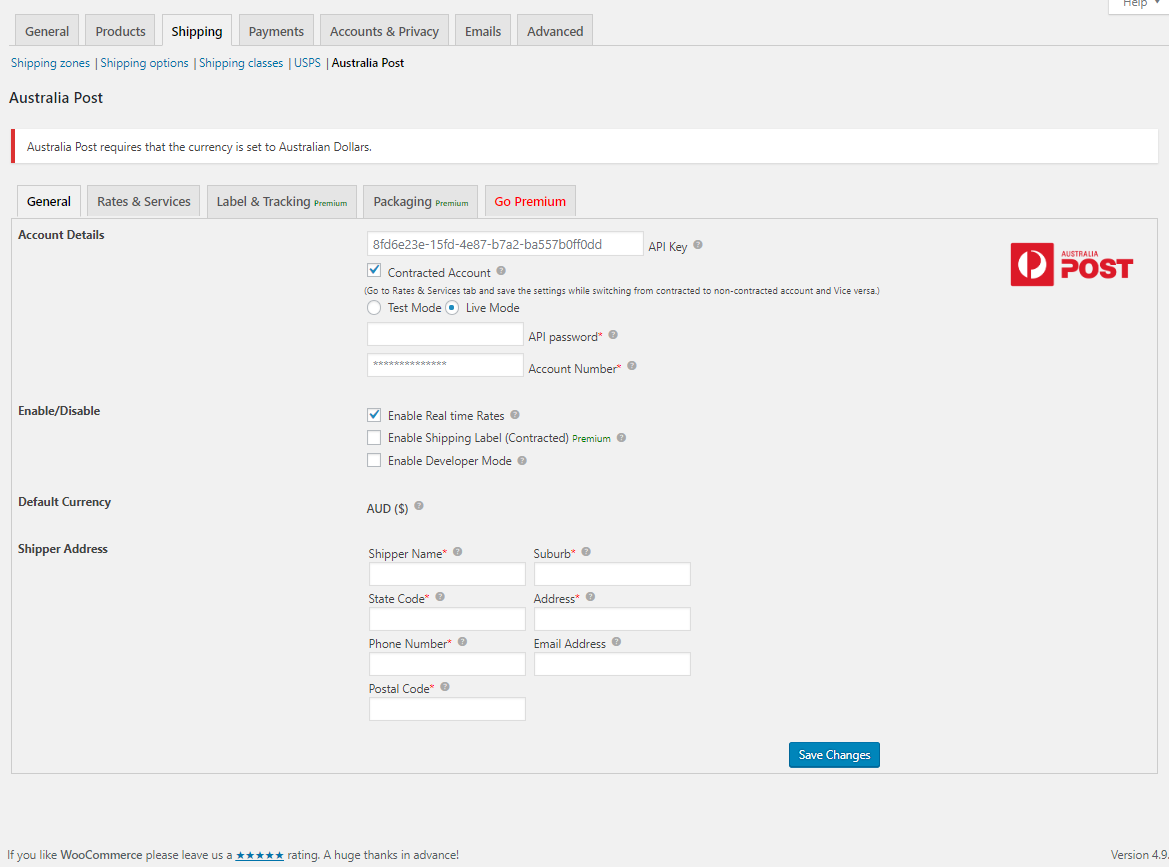Open the Payments settings tab
The height and width of the screenshot is (867, 1169).
coord(276,31)
